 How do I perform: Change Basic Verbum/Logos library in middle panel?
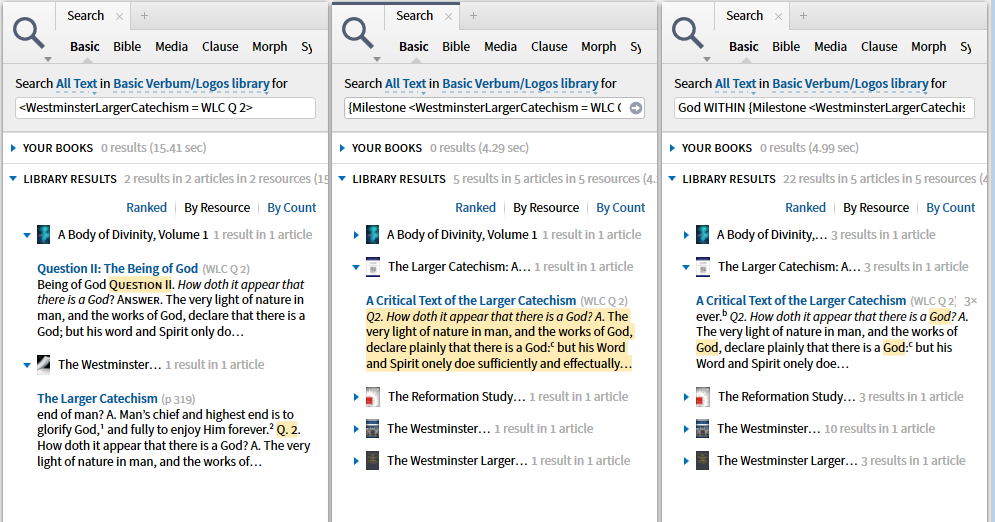[x=520, y=84]
